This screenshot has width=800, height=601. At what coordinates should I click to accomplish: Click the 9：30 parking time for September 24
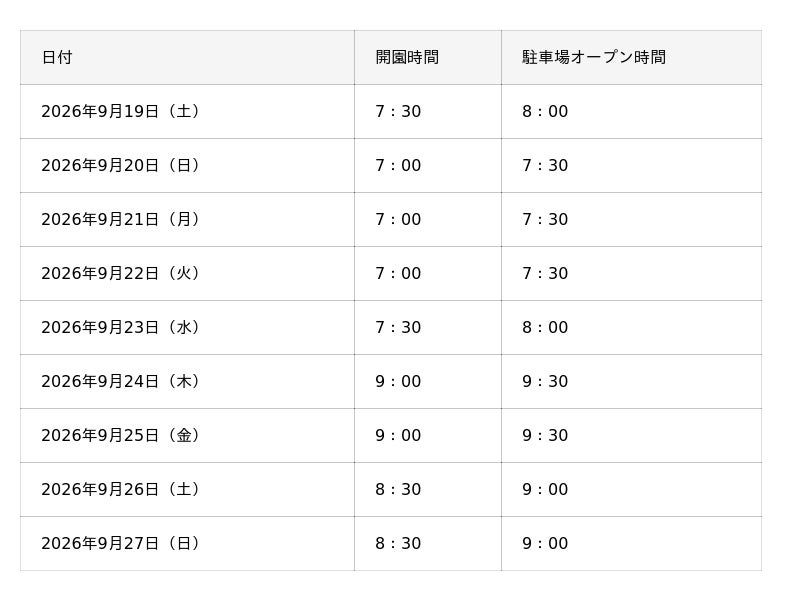(545, 382)
